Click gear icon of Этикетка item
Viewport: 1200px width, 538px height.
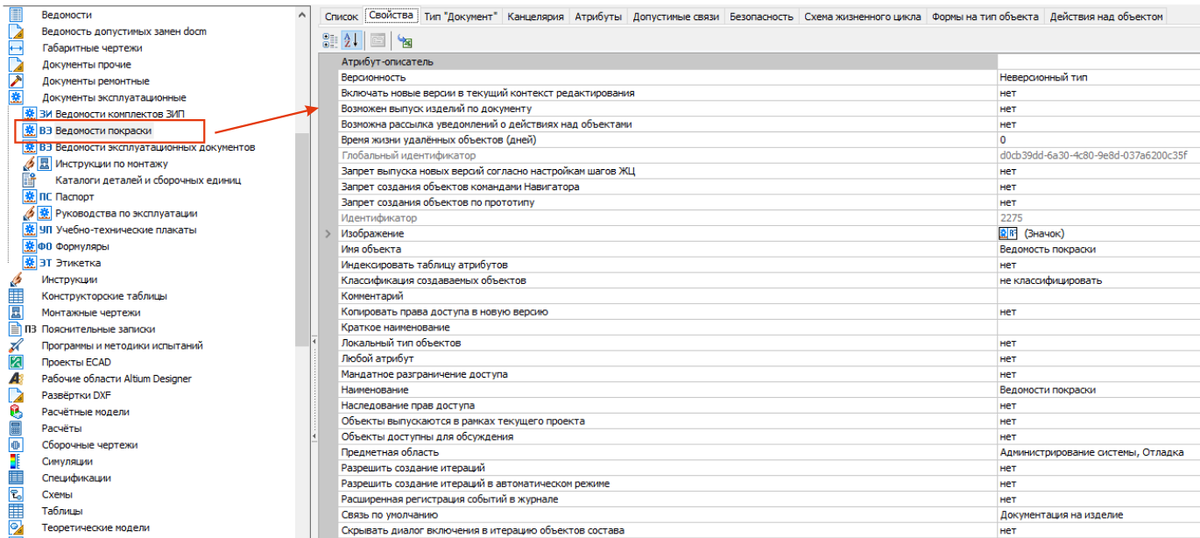click(x=31, y=263)
